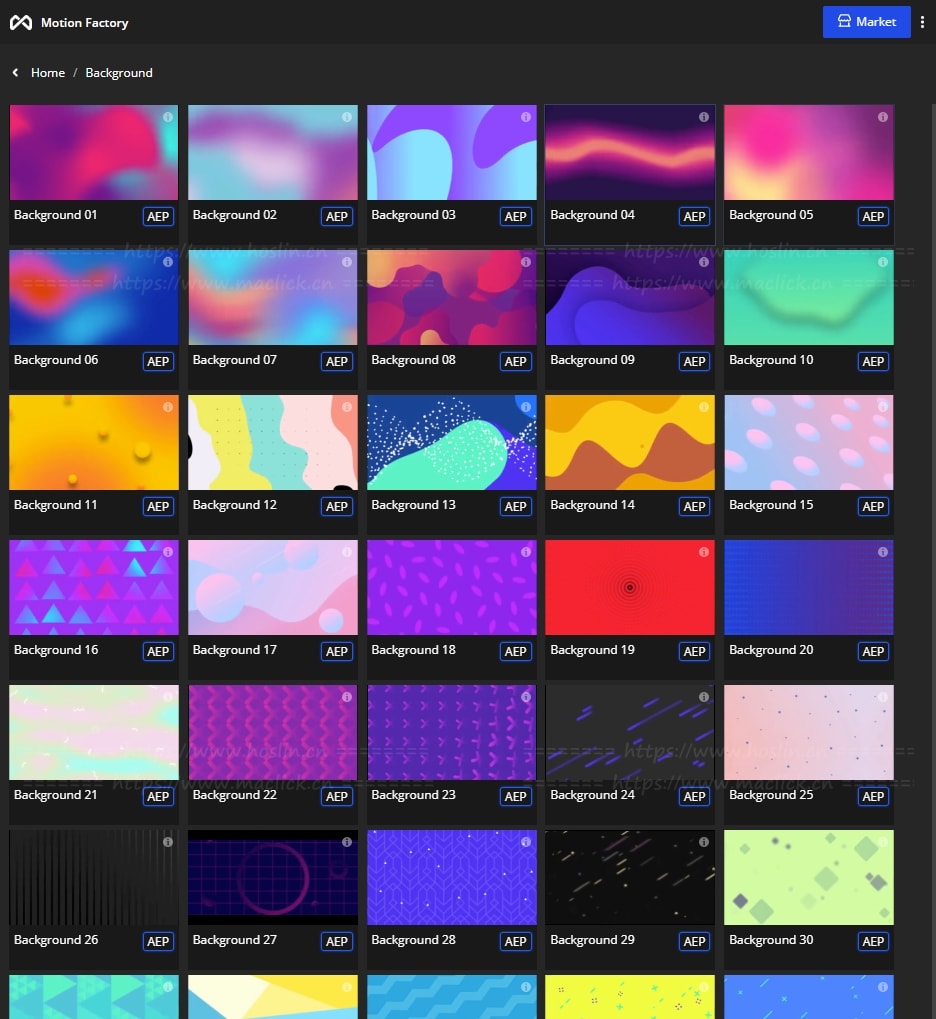This screenshot has height=1019, width=936.
Task: Click the 'Background 09' label
Action: tap(592, 360)
